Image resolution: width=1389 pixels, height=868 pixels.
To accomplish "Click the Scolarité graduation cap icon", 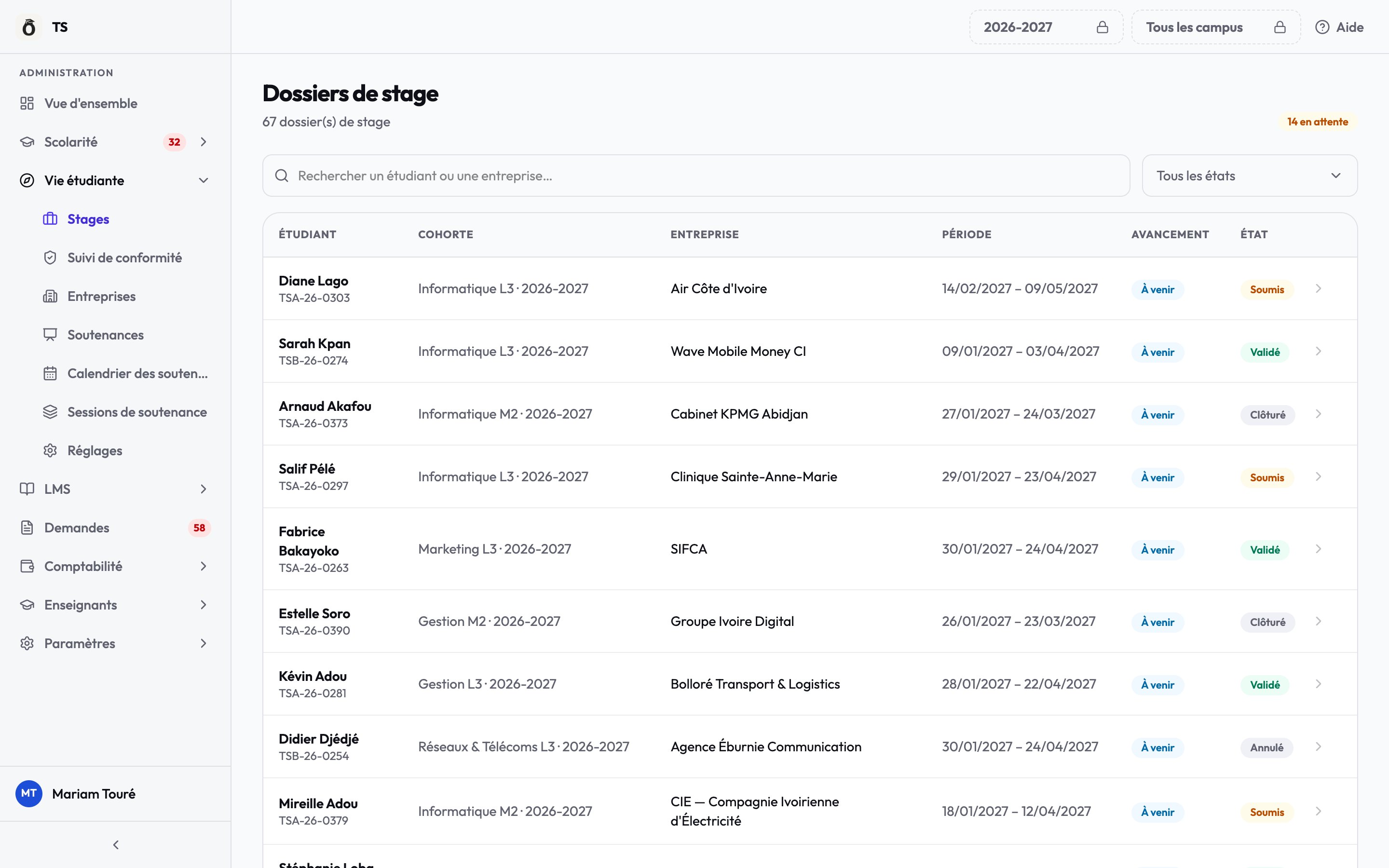I will (x=27, y=142).
